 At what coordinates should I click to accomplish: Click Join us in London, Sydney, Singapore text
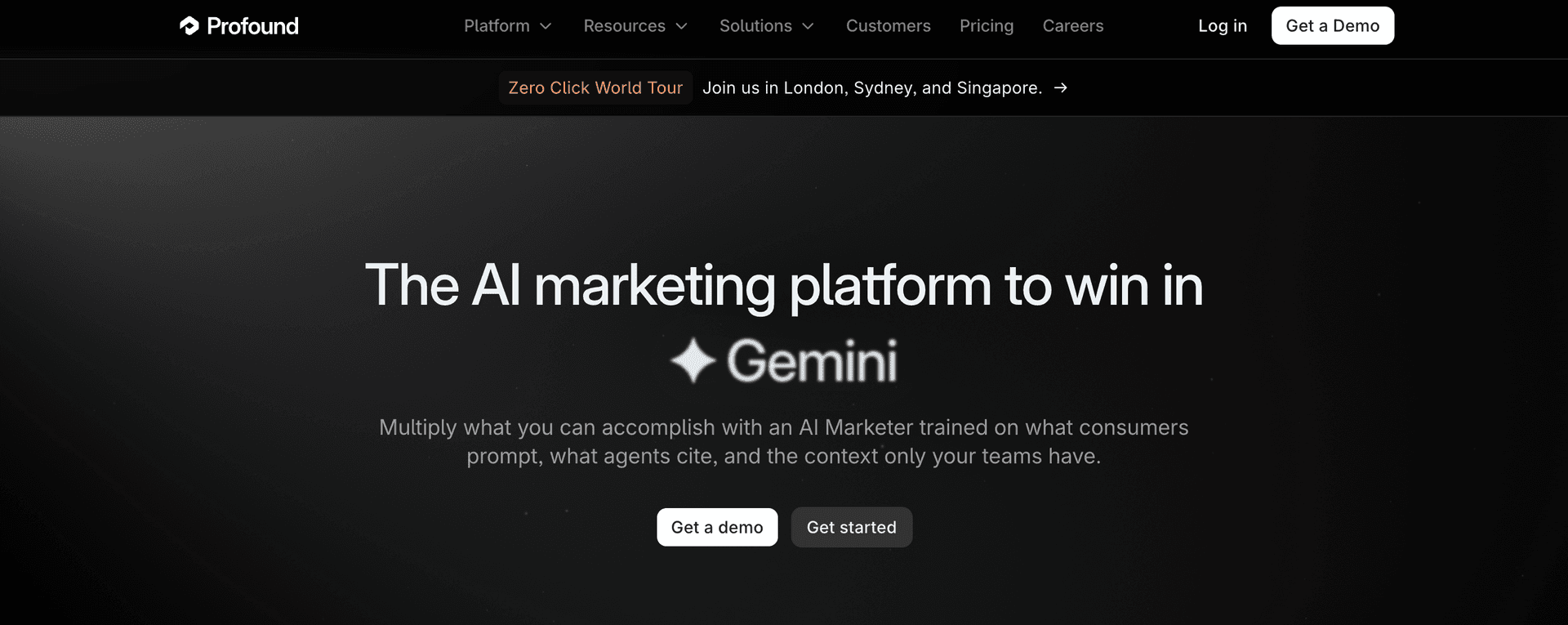pyautogui.click(x=872, y=87)
